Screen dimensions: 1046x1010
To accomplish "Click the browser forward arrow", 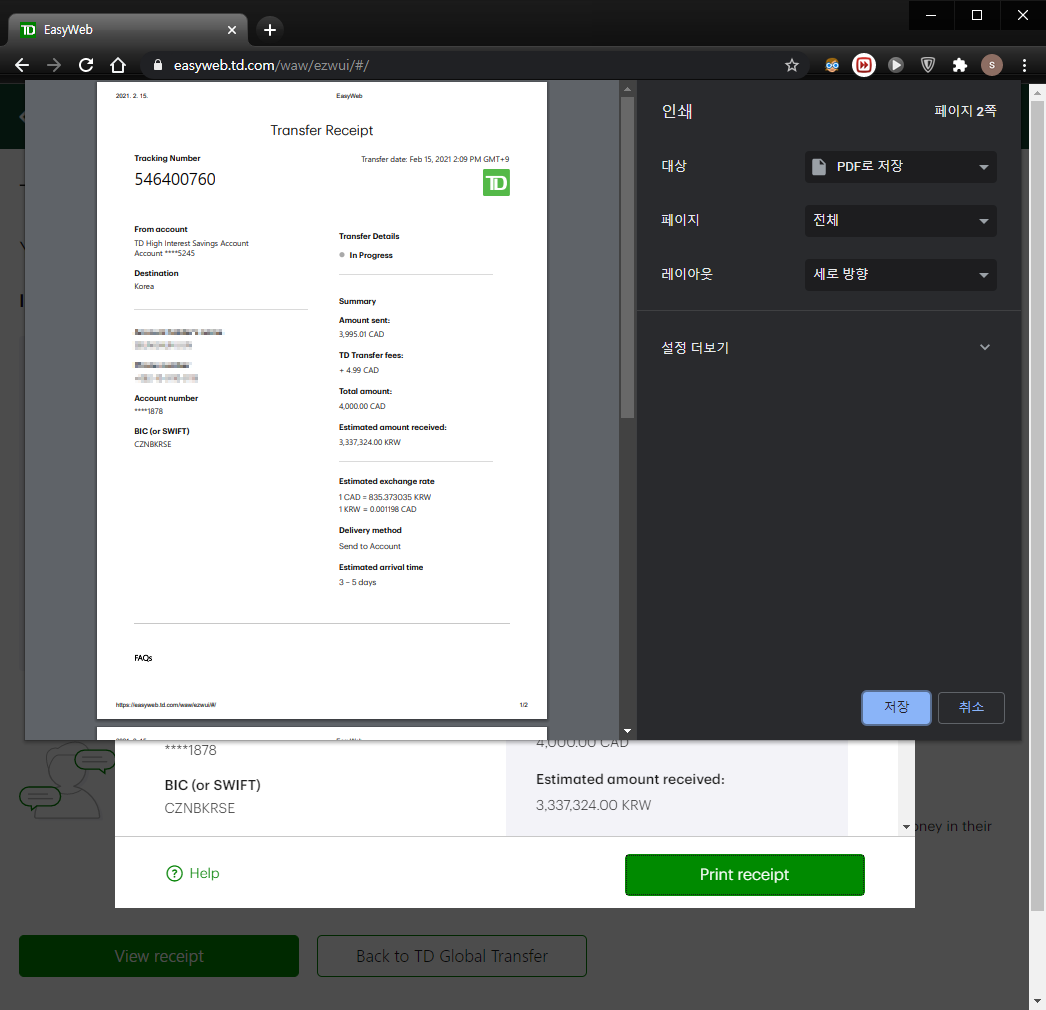I will pos(54,65).
